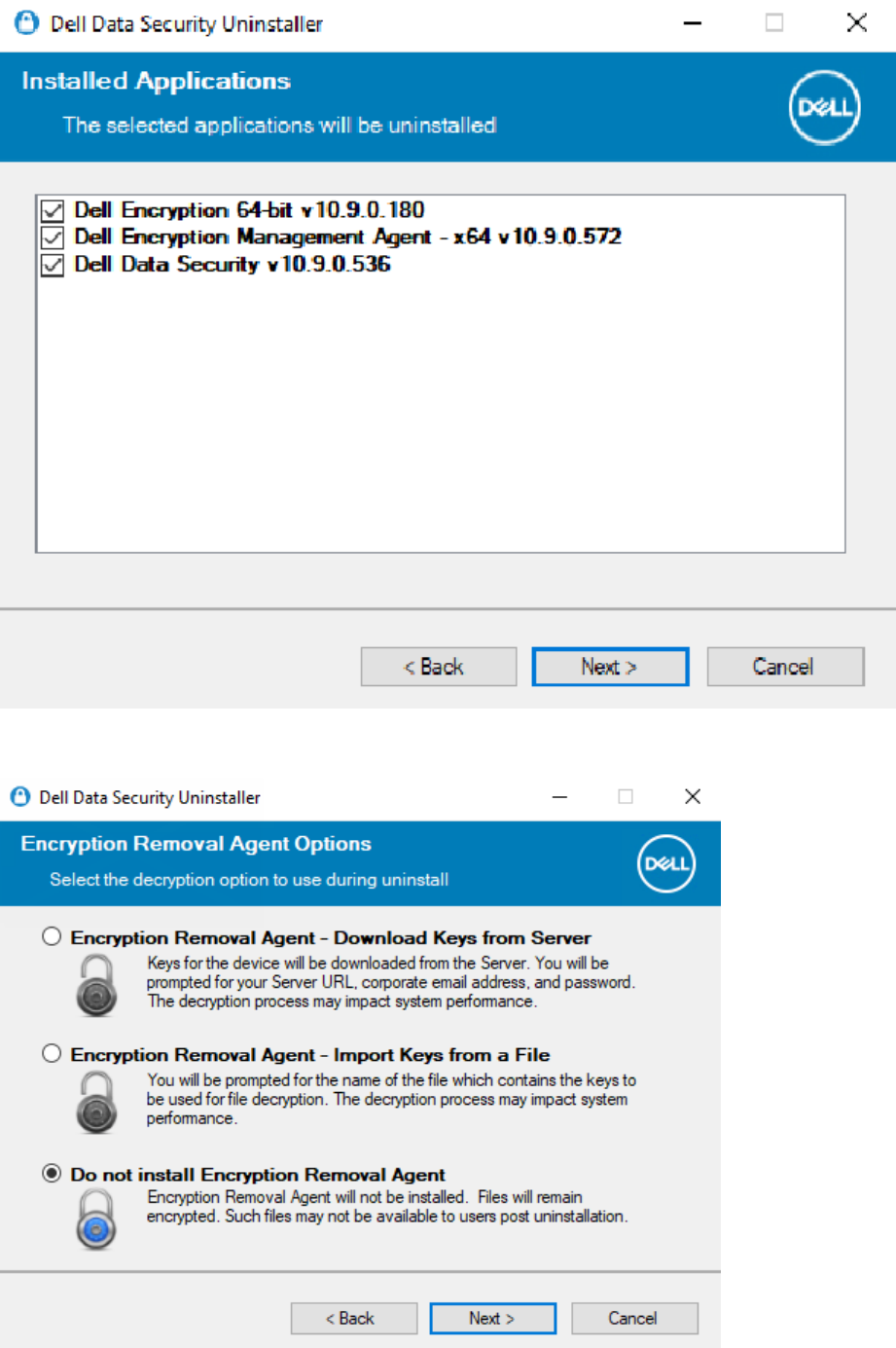The image size is (896, 1348).
Task: Click 'Encryption Removal Agent - Download Keys from Server' label
Action: pyautogui.click(x=331, y=937)
